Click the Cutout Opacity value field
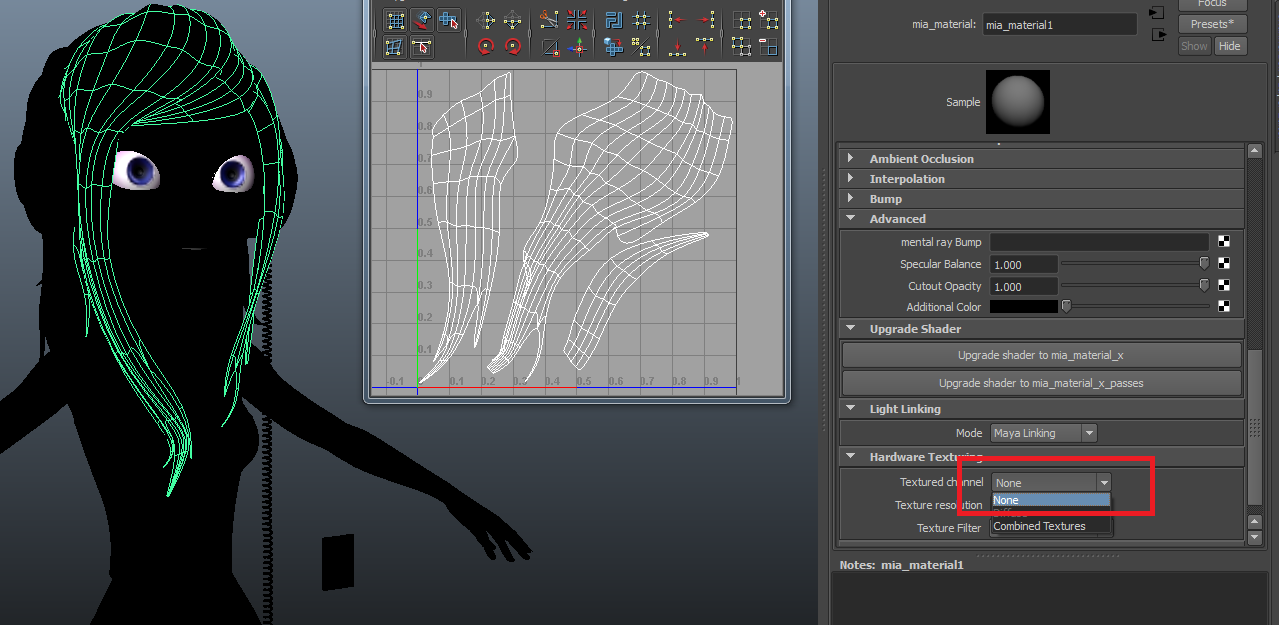1279x625 pixels. [1024, 287]
